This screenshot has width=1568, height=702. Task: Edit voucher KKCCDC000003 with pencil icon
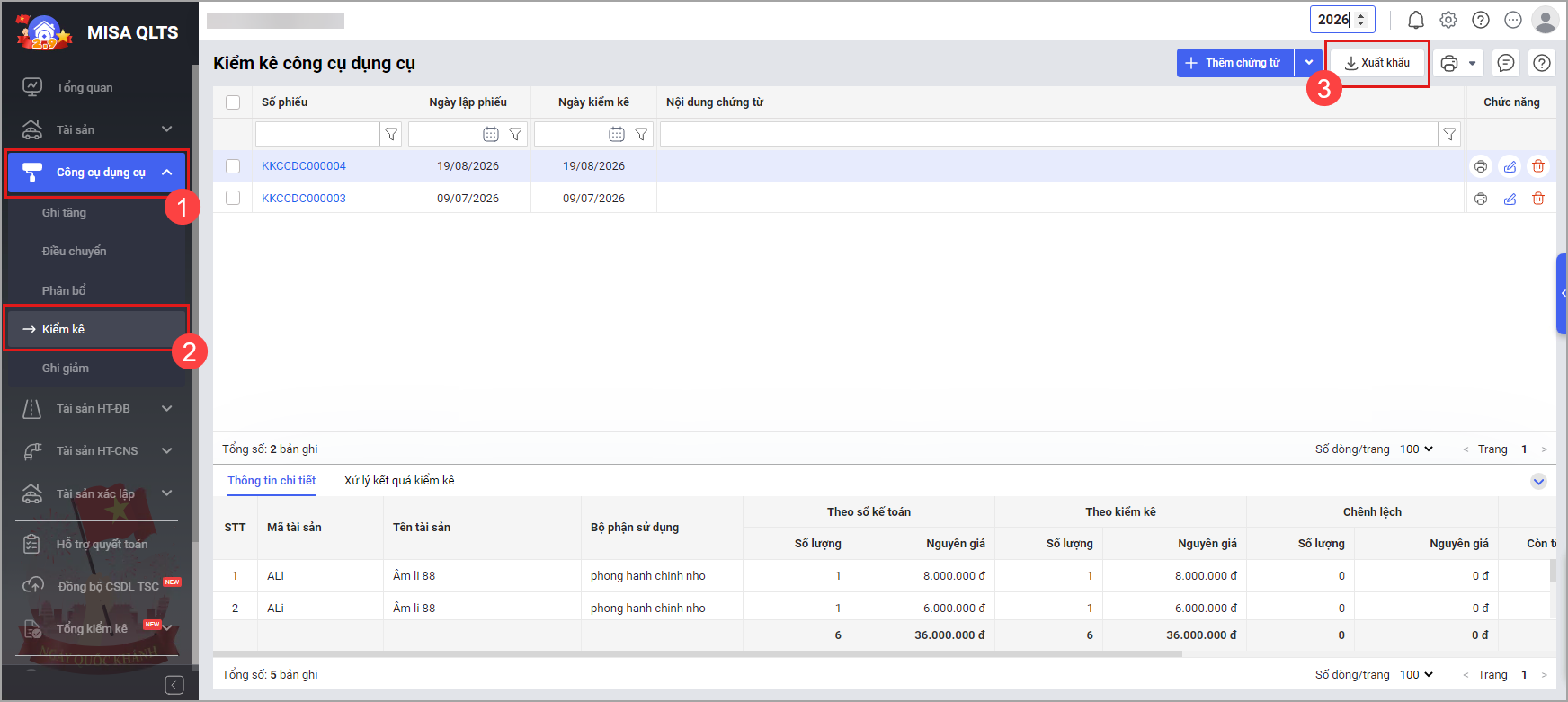(1510, 199)
